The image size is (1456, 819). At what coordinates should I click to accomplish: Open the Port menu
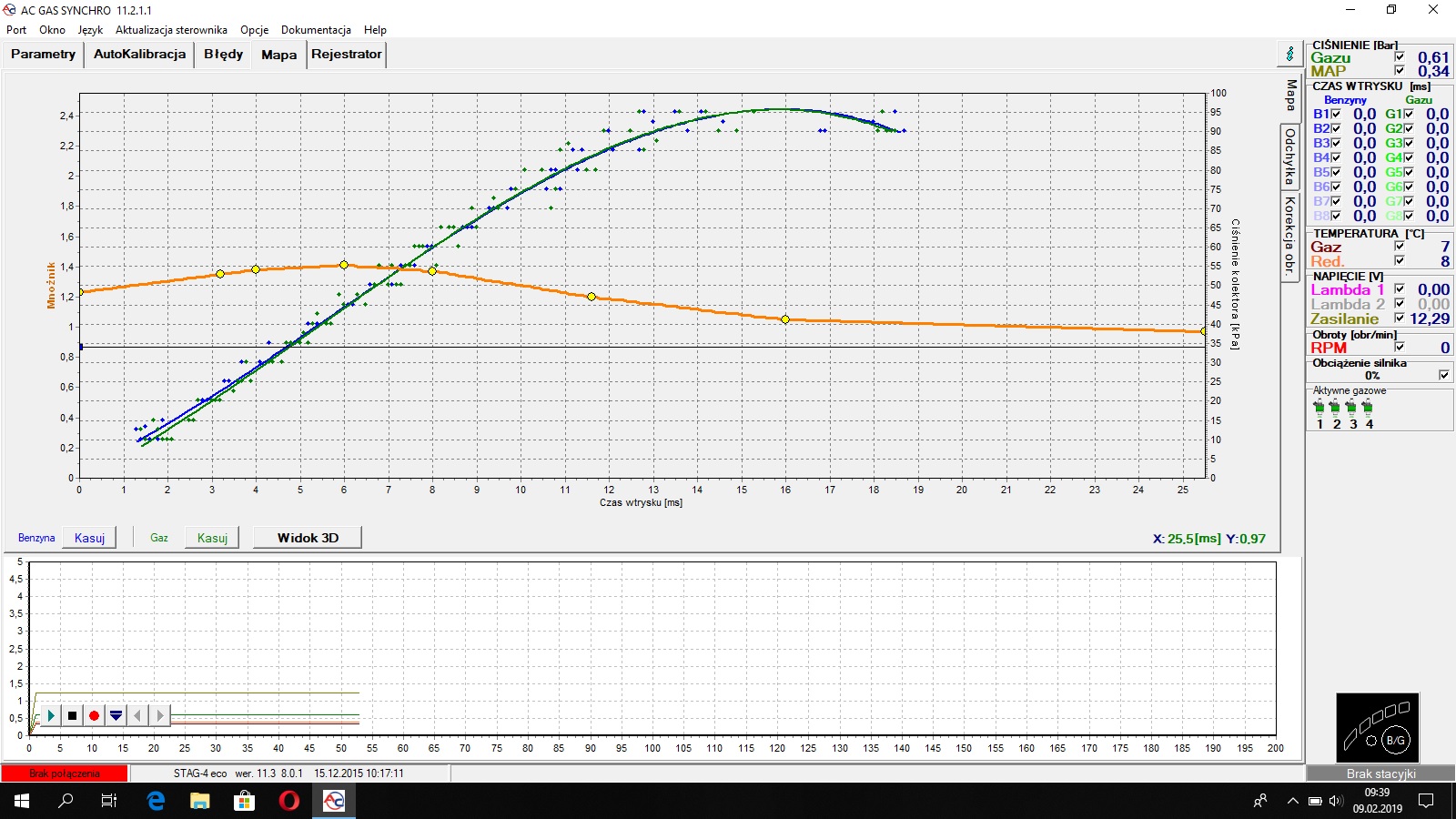pos(16,30)
